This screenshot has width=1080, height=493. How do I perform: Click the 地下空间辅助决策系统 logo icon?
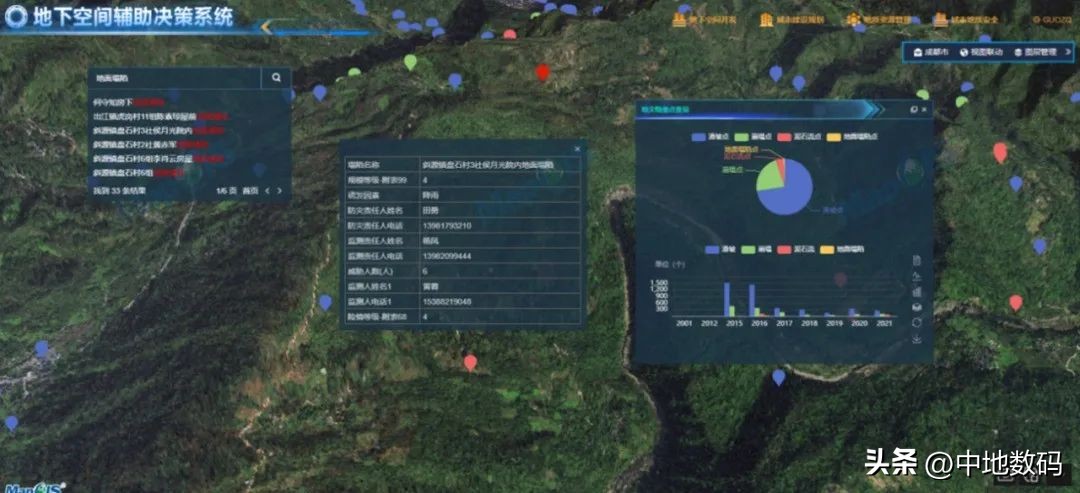coord(17,18)
